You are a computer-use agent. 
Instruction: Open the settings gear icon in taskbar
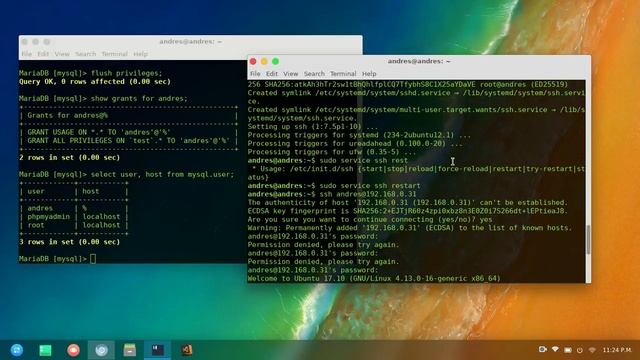(102, 350)
